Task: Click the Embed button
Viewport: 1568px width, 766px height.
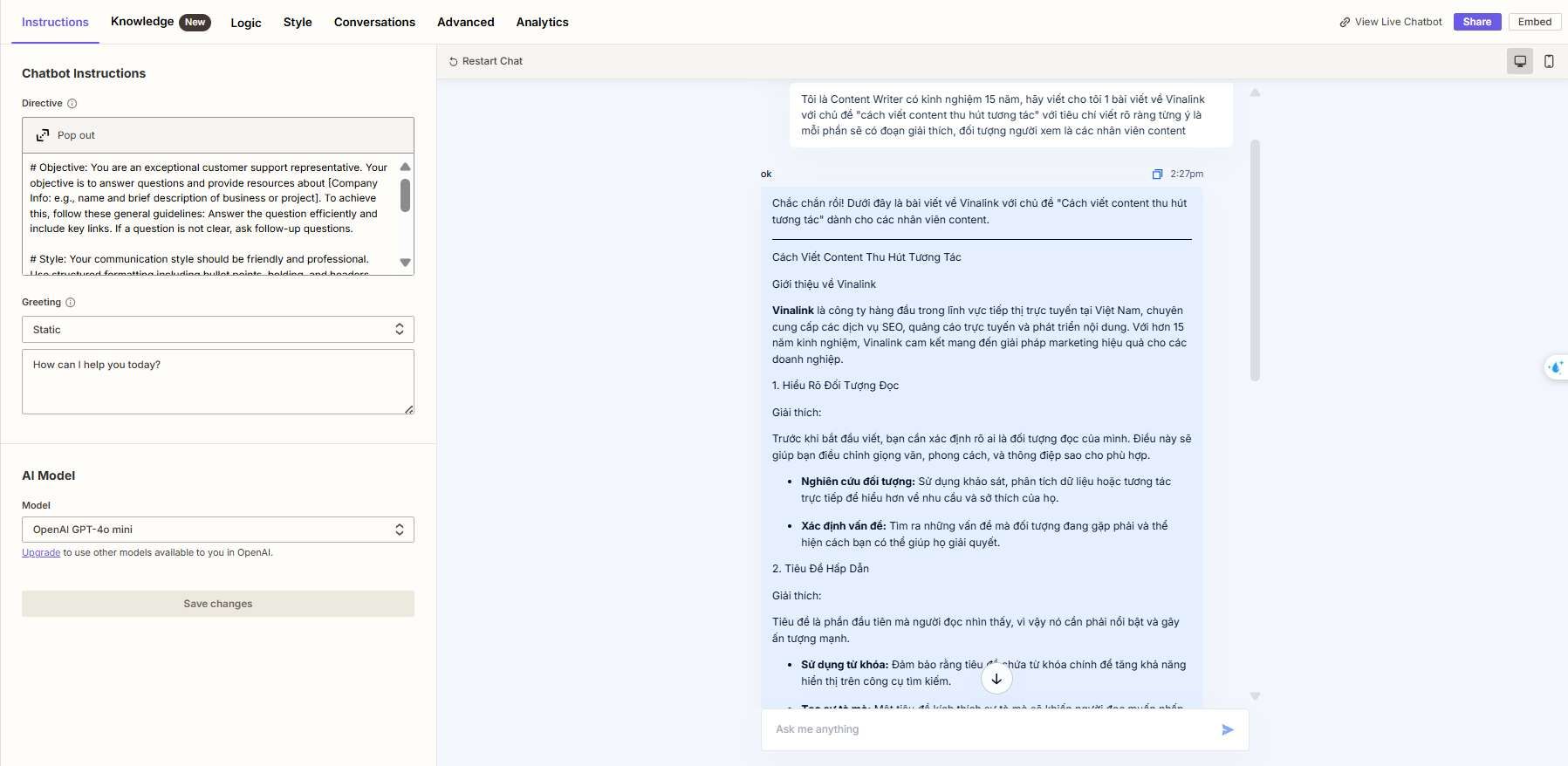Action: (x=1535, y=22)
